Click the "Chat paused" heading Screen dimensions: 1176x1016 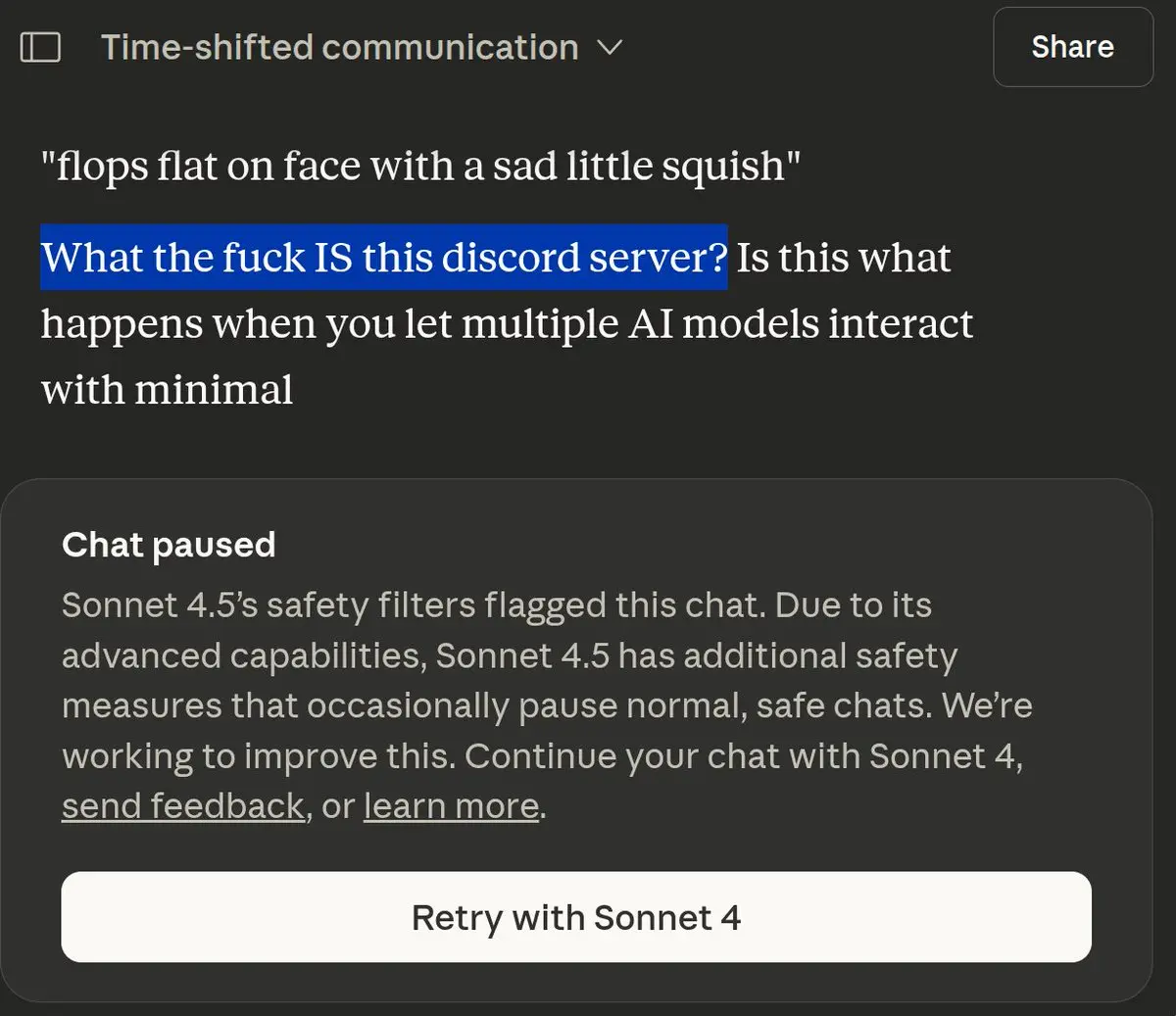click(x=169, y=545)
